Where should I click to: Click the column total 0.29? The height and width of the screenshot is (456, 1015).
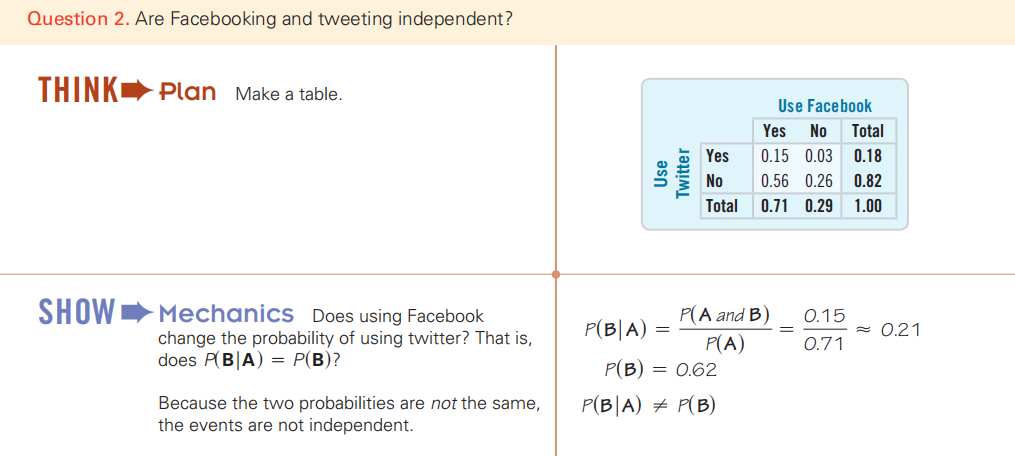click(818, 206)
